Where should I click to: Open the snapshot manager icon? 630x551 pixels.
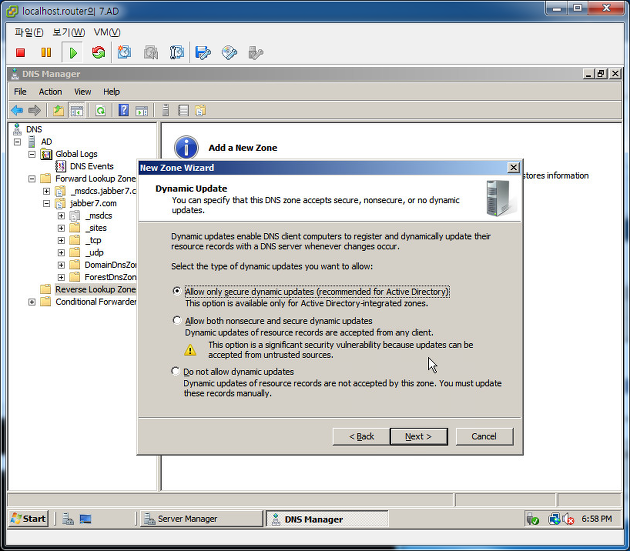click(177, 53)
